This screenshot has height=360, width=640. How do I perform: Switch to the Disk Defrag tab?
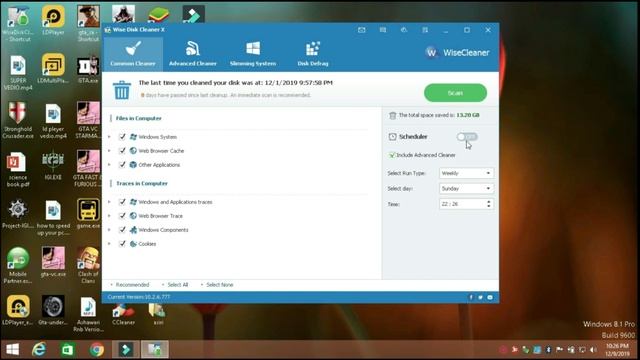click(x=313, y=54)
